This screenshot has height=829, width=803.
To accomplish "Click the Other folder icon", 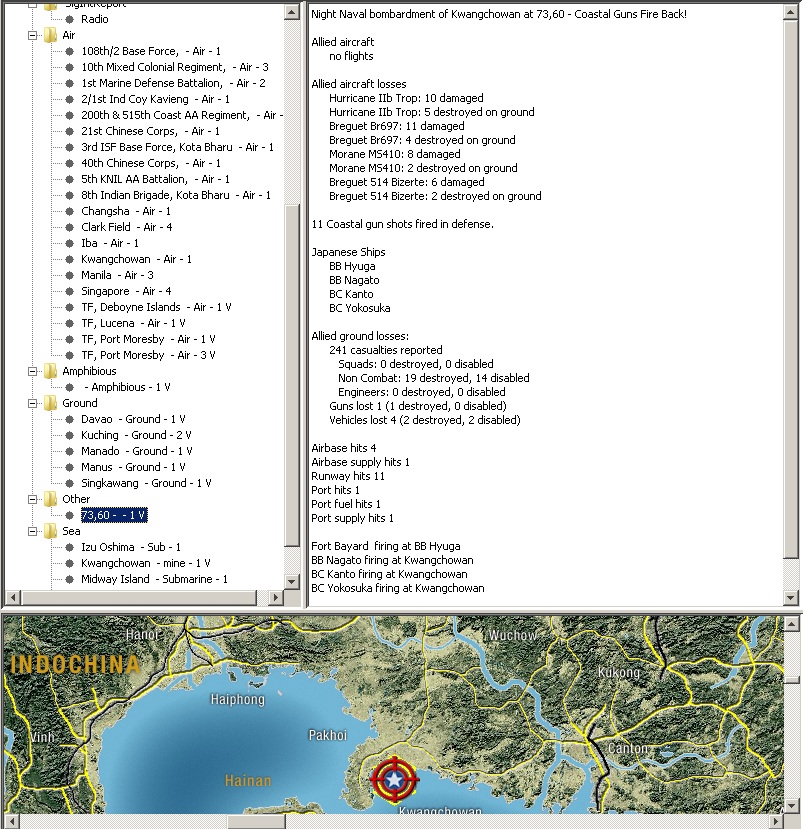I will (x=50, y=499).
